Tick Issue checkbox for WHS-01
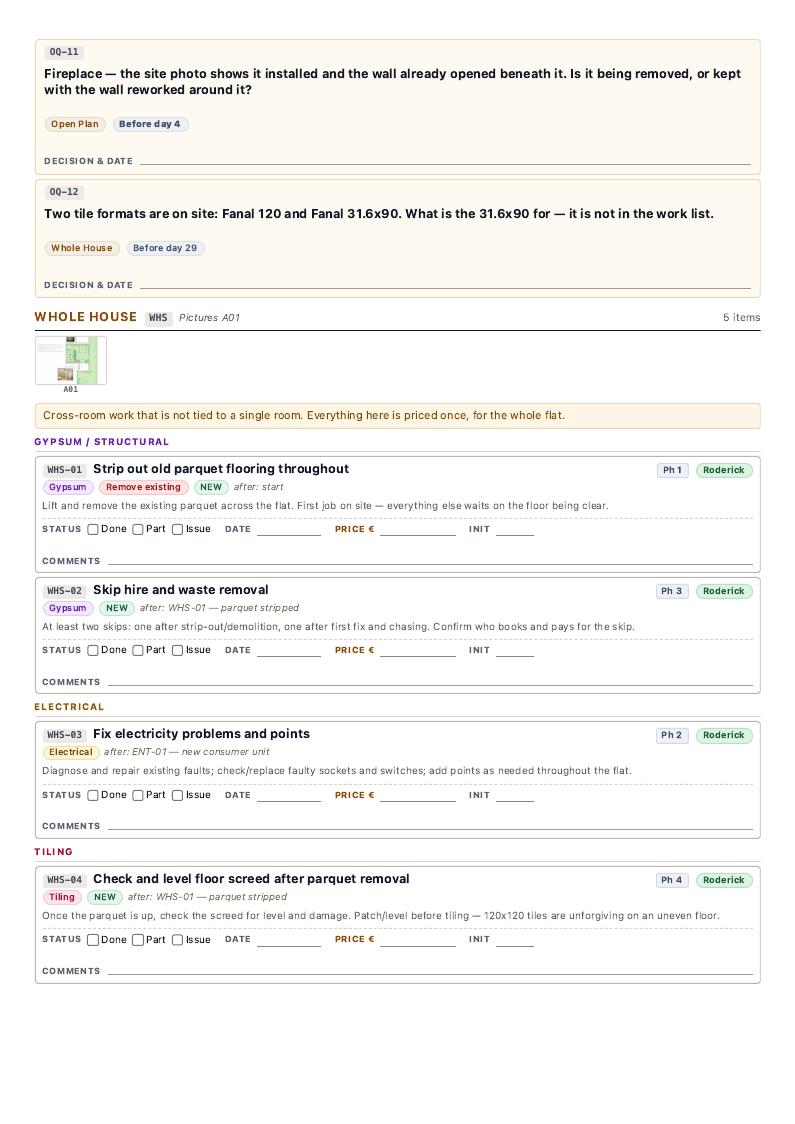 pos(177,530)
